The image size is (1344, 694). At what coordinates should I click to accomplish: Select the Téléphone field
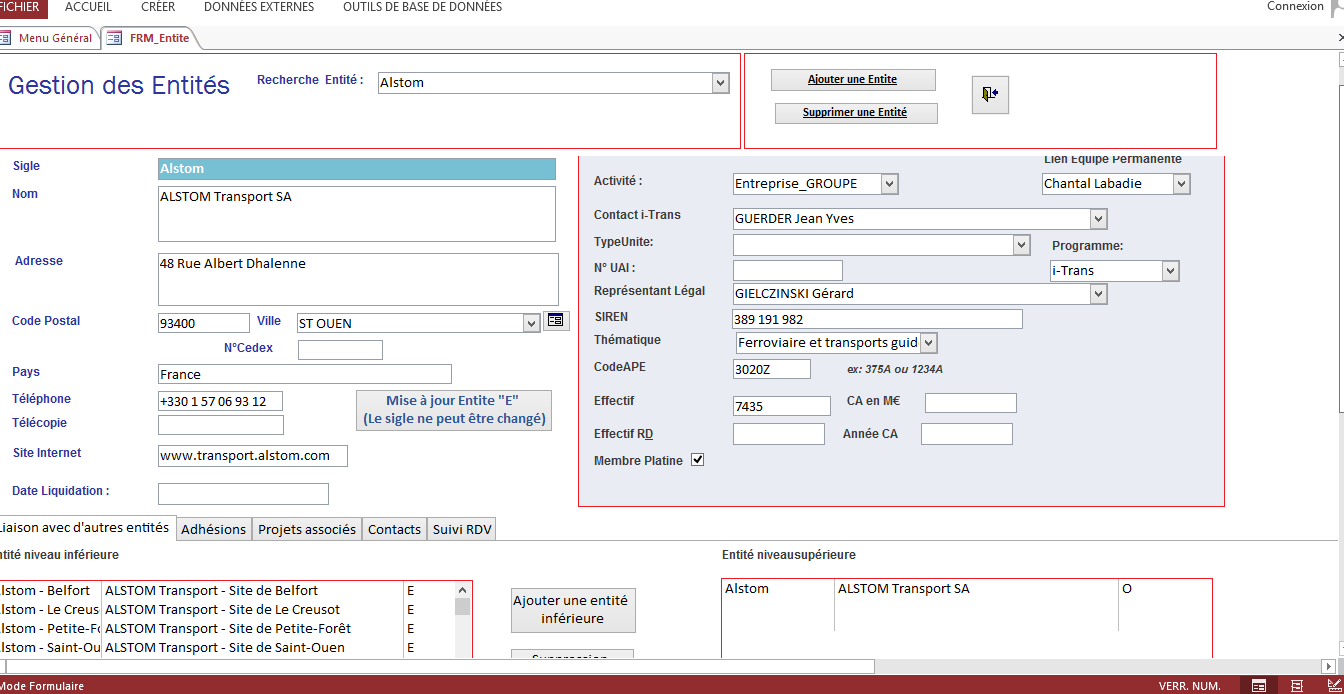(x=220, y=401)
